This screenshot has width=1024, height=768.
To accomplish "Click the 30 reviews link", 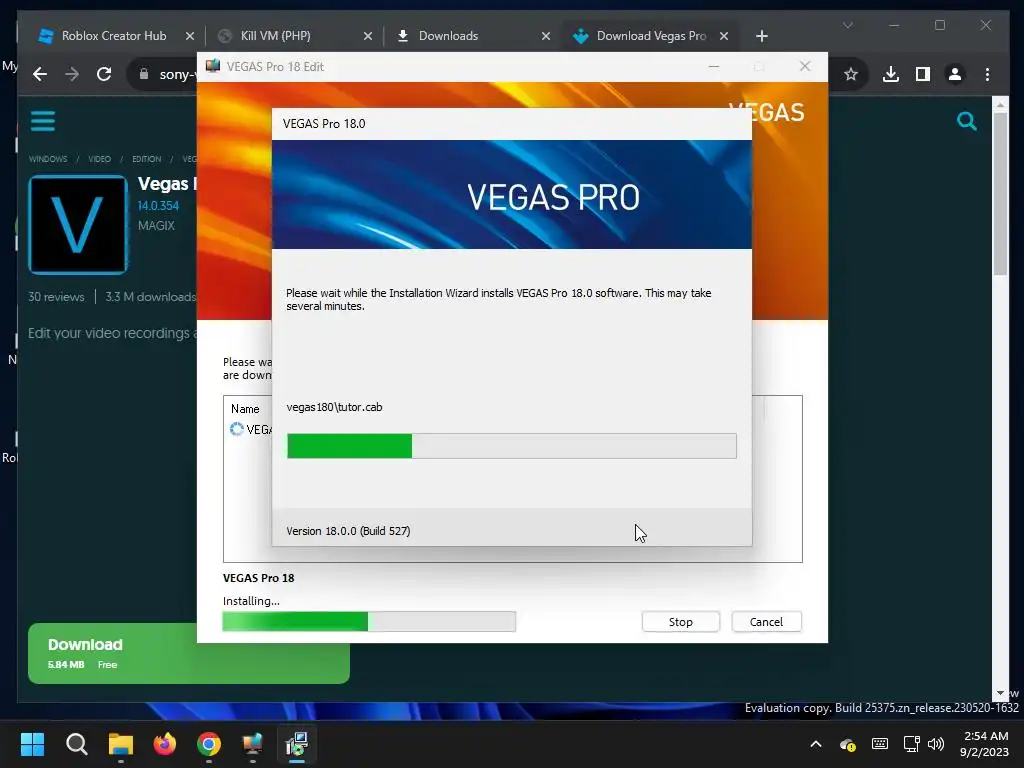I will [56, 296].
